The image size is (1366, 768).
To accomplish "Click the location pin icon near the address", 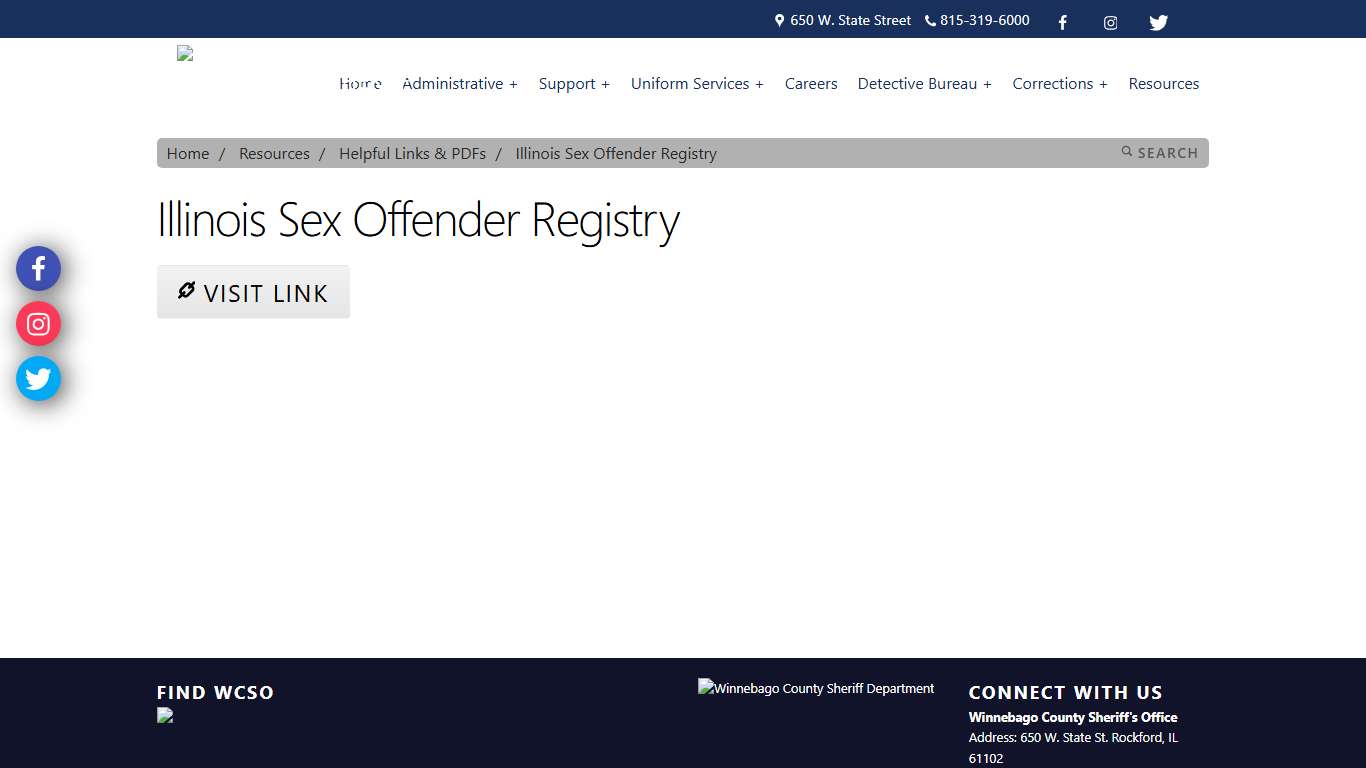I will [778, 19].
